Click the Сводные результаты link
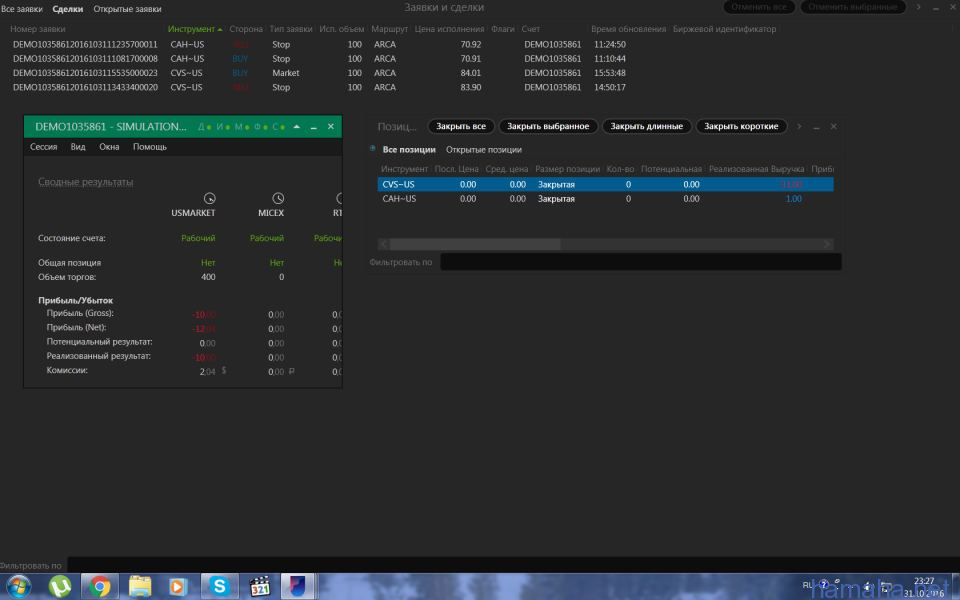This screenshot has width=960, height=600. tap(86, 182)
